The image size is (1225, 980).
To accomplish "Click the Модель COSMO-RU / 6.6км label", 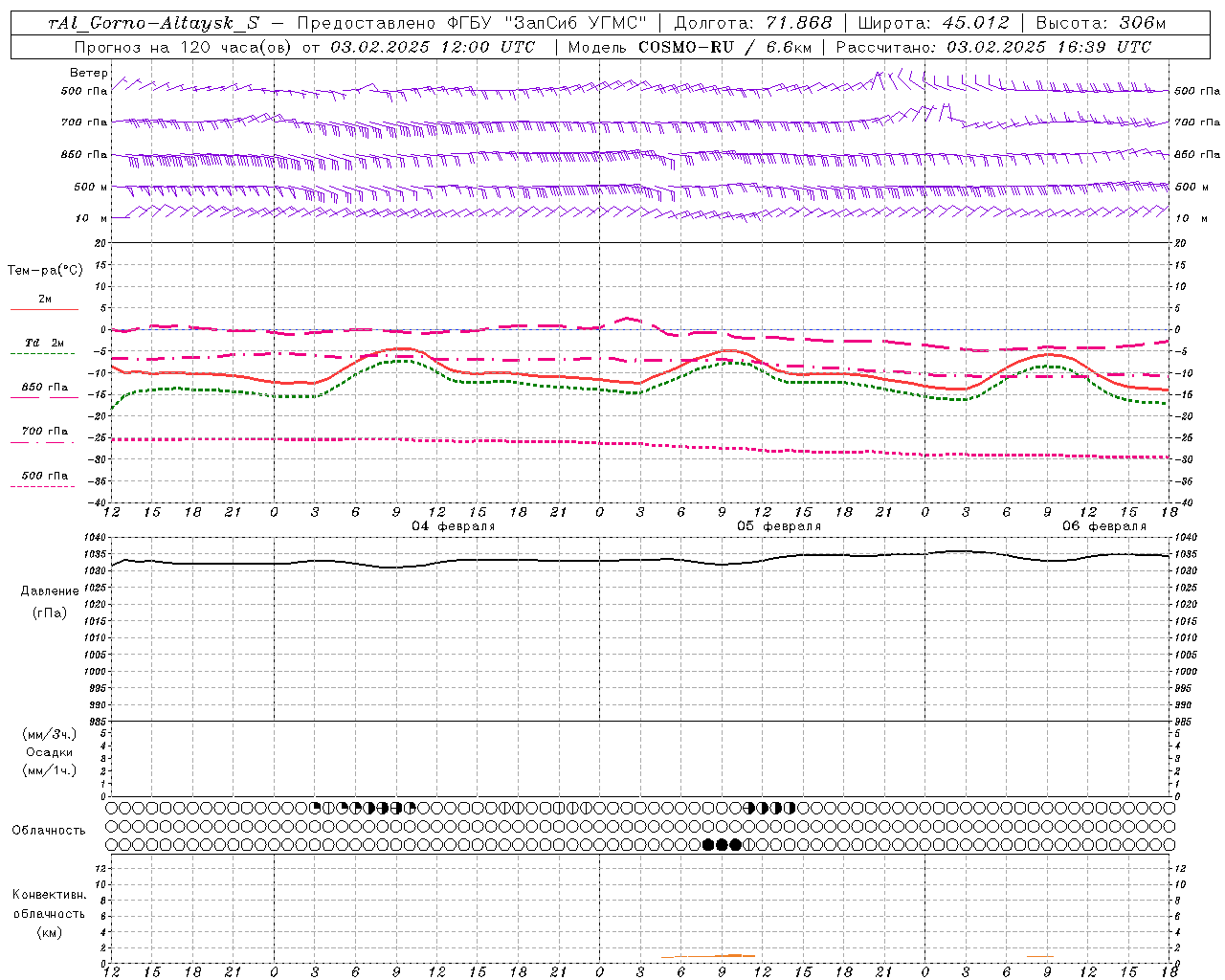I will tap(689, 47).
